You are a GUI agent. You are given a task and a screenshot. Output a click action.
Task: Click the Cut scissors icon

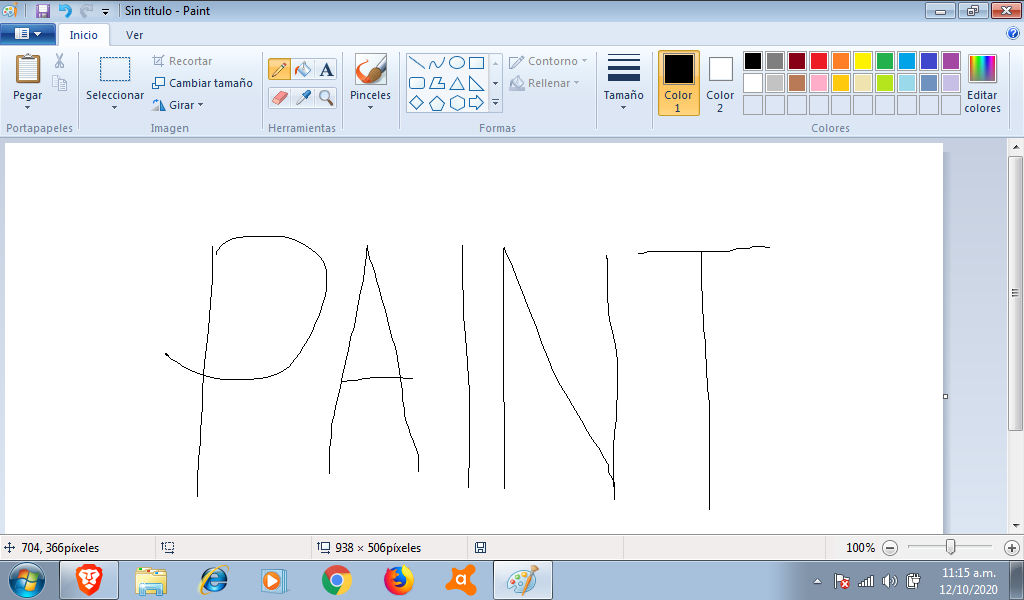tap(59, 61)
